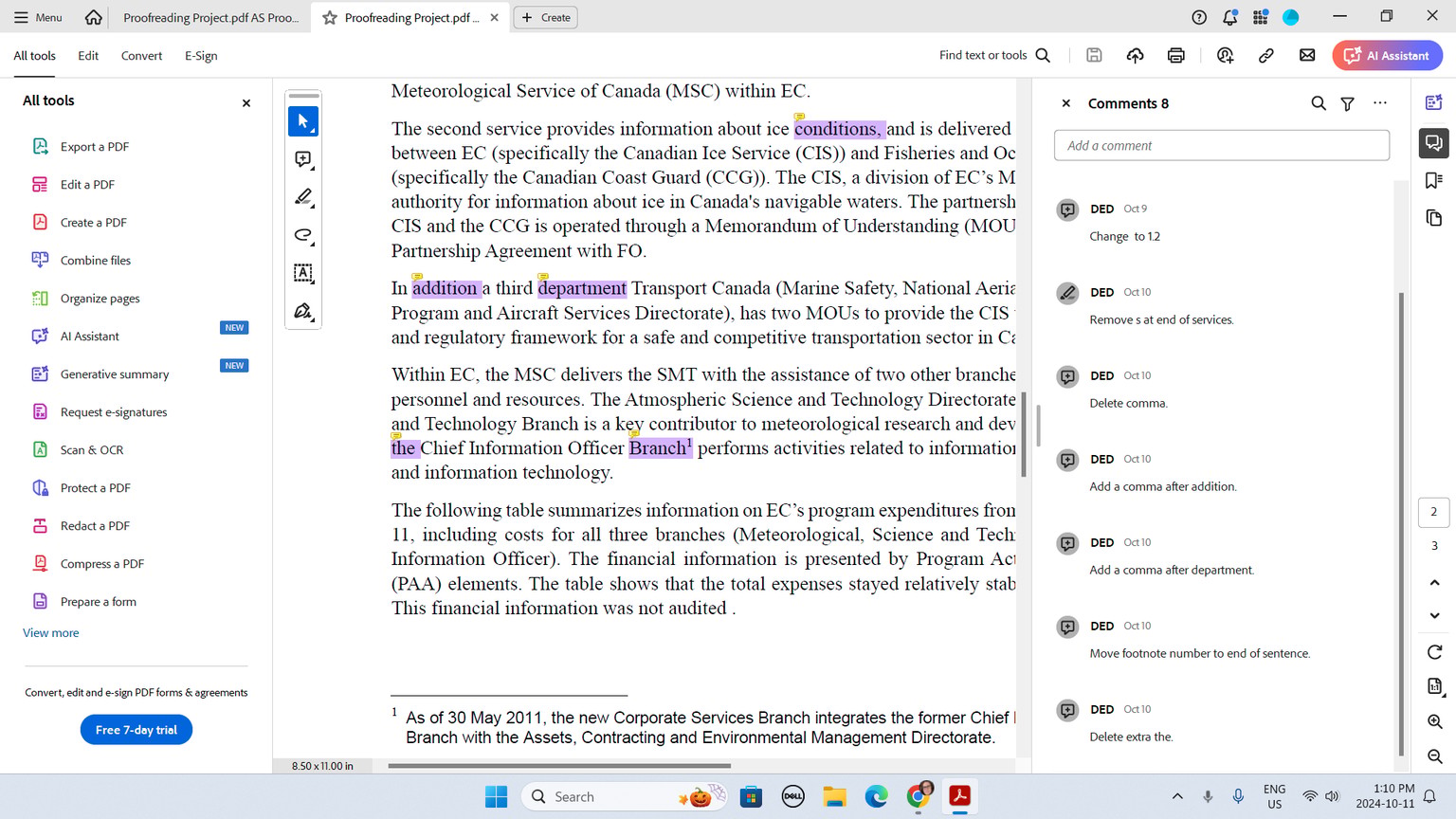Filter comments using funnel icon
This screenshot has width=1456, height=819.
pyautogui.click(x=1347, y=103)
